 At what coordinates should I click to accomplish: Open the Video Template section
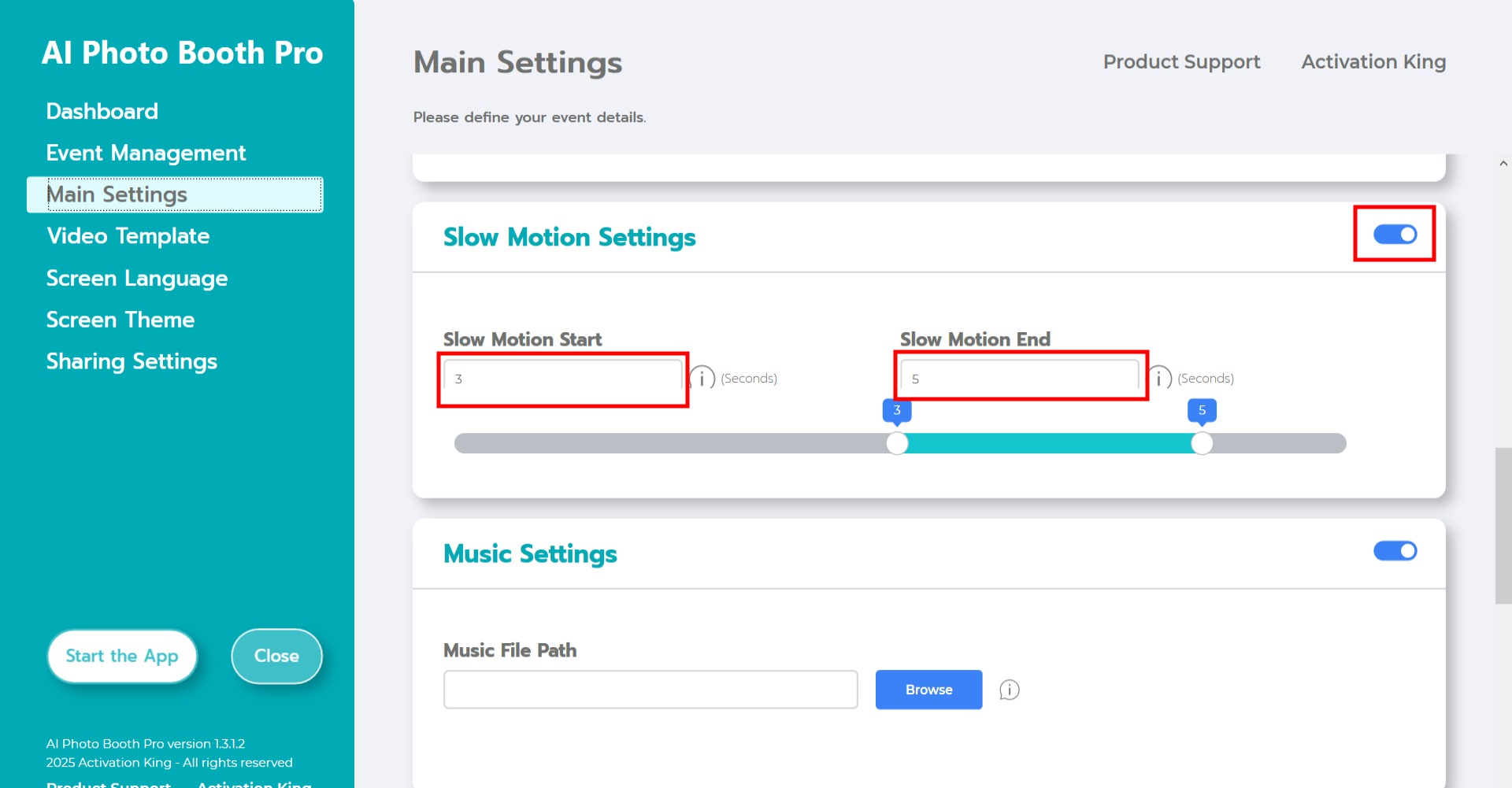click(128, 236)
